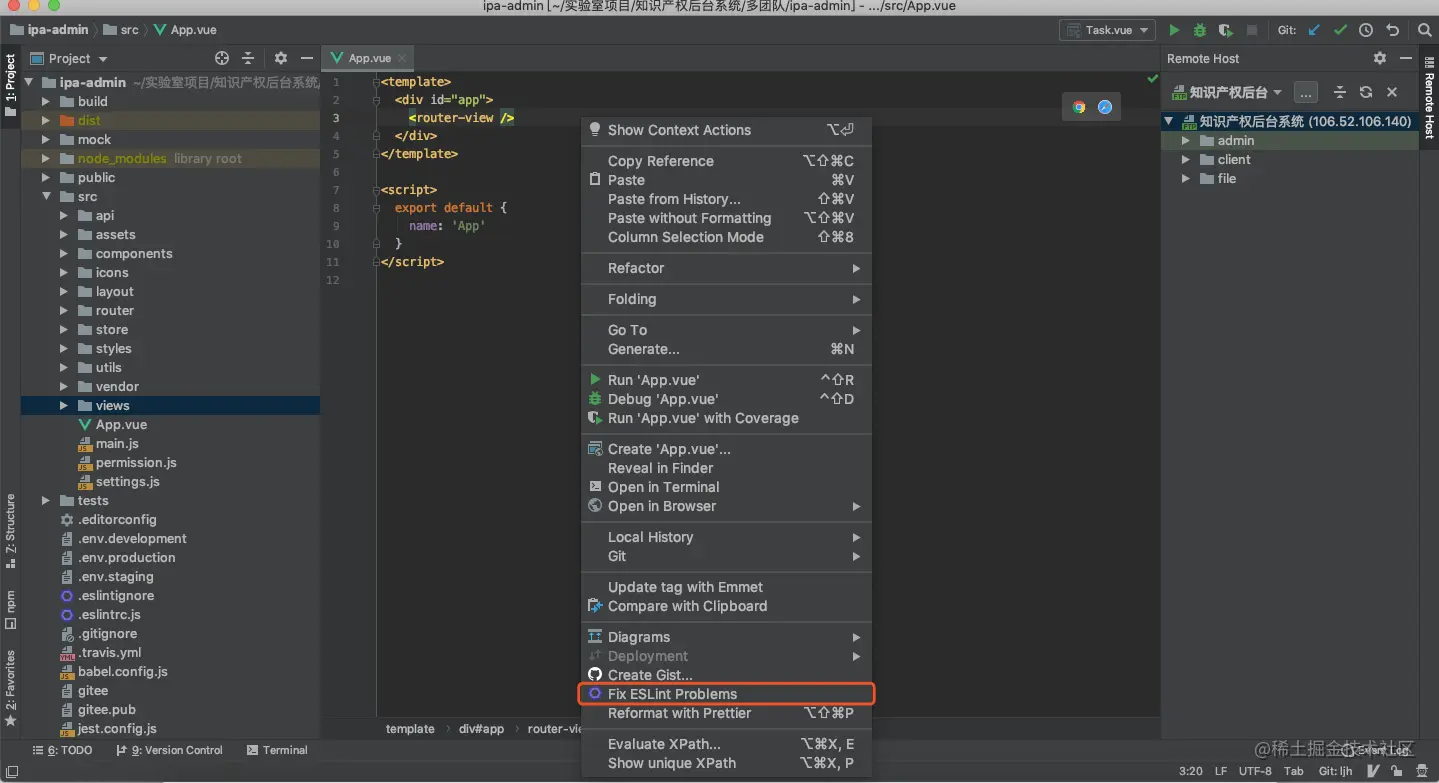This screenshot has width=1439, height=783.
Task: Open the Terminal tool window
Action: [x=277, y=750]
